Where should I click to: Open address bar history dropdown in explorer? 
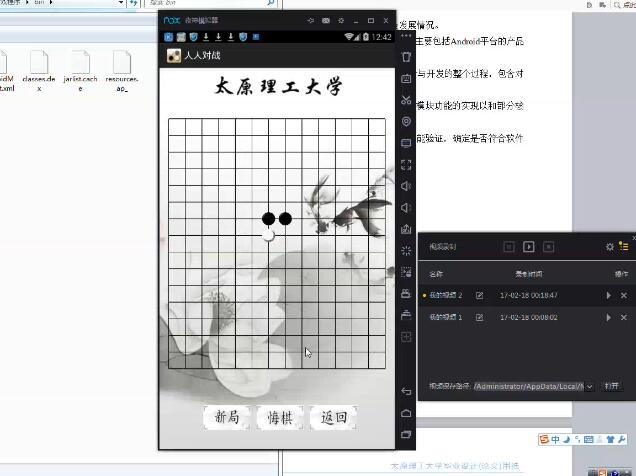(121, 2)
